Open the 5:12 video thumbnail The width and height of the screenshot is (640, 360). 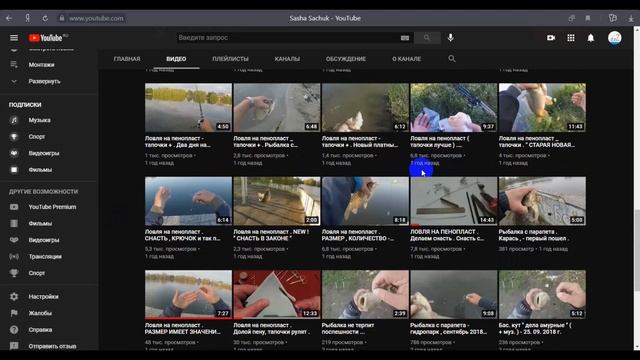point(542,295)
